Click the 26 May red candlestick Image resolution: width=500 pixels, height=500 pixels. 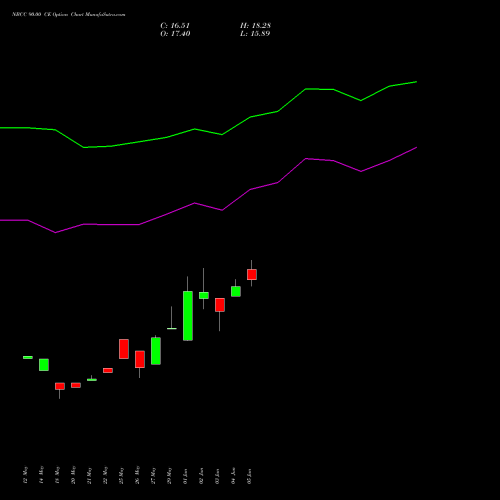click(140, 359)
